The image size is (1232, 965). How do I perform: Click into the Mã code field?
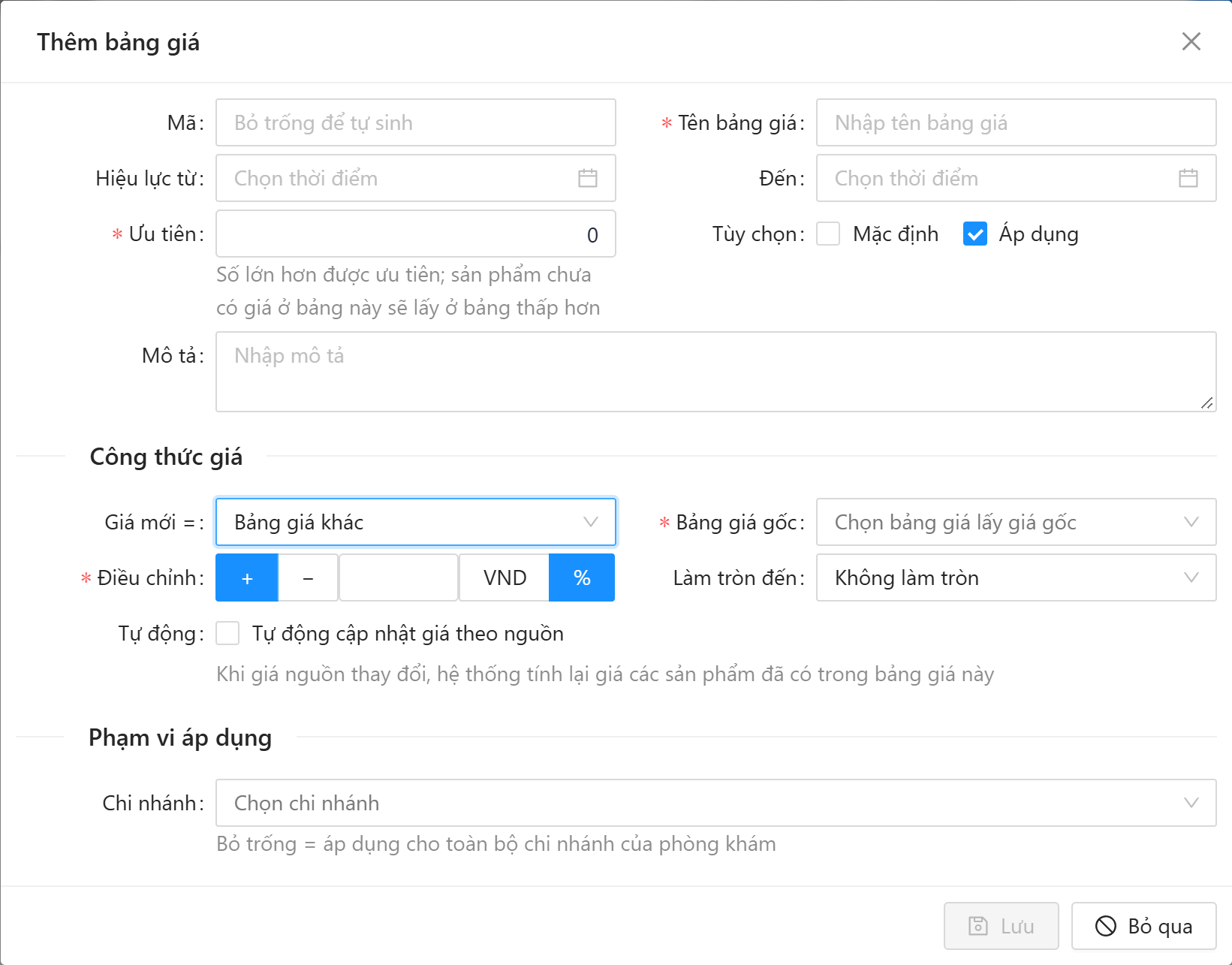click(x=416, y=122)
